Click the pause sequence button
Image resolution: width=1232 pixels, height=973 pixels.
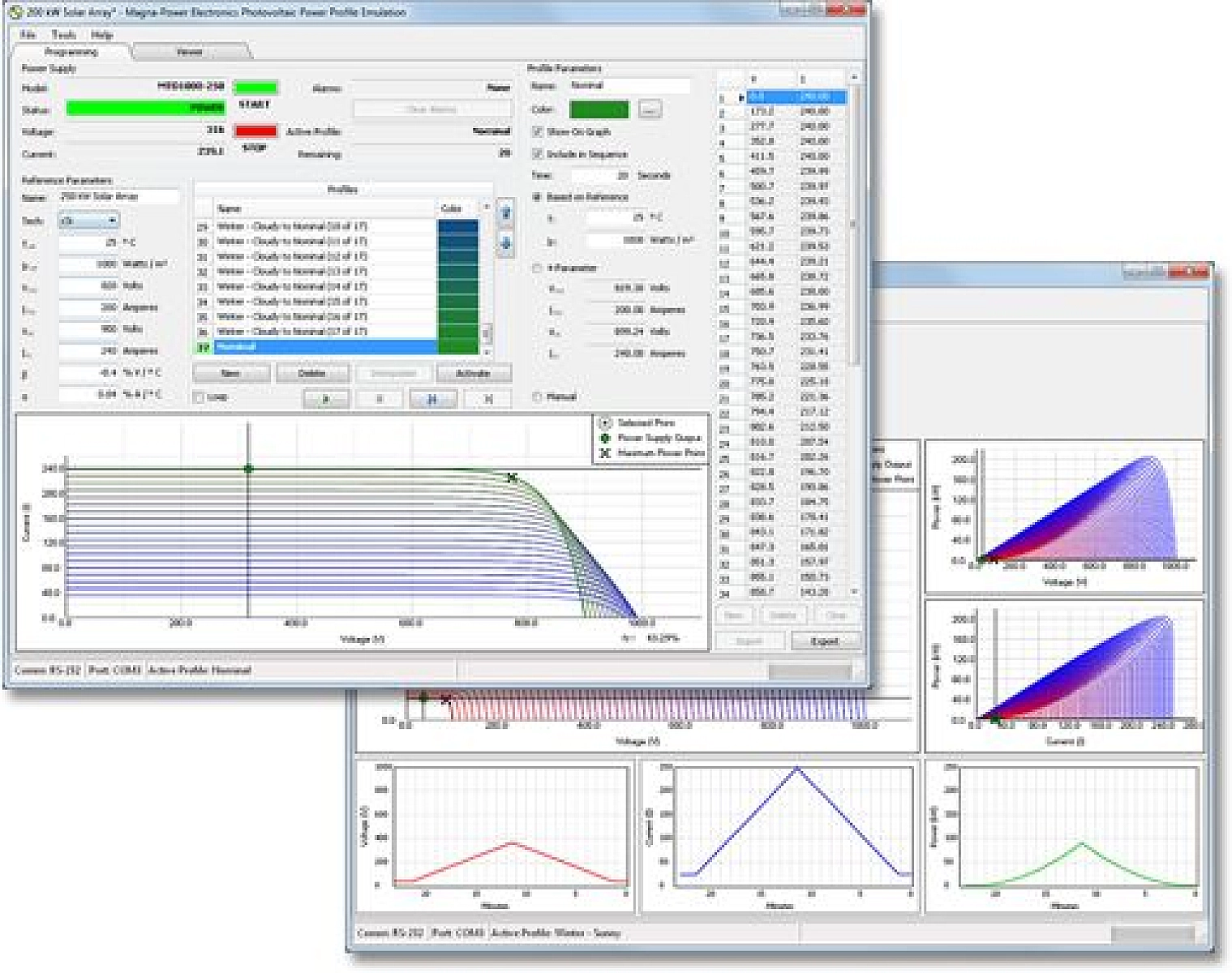pyautogui.click(x=433, y=398)
